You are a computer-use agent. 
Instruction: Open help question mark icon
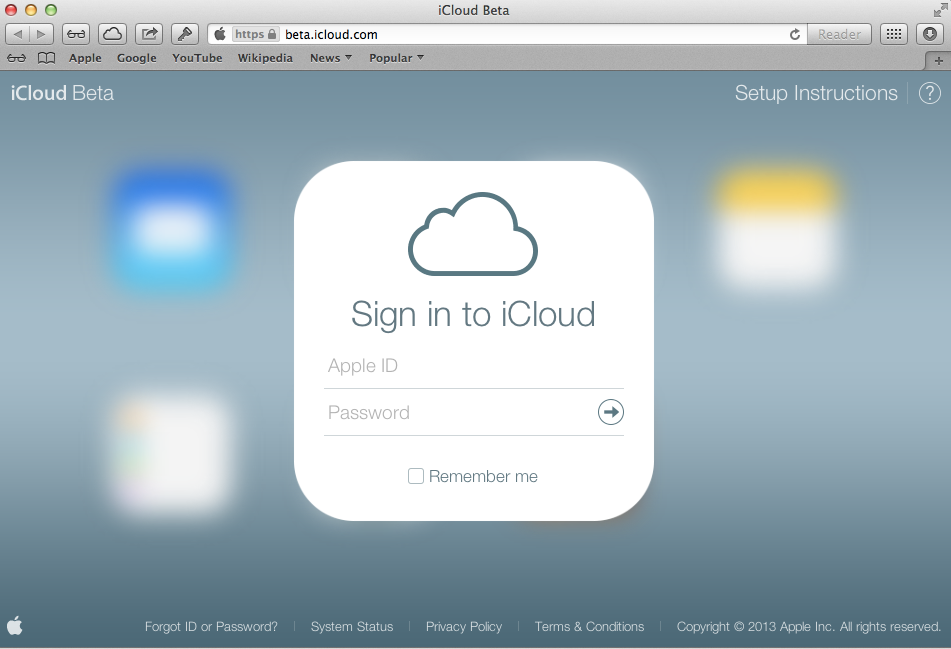(929, 93)
